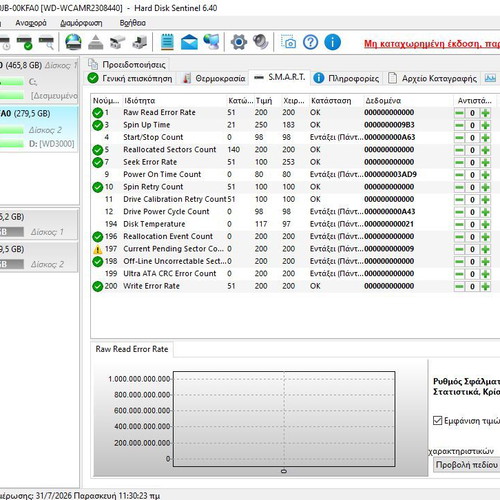
Task: Open the Βοήθεια menu
Action: click(133, 23)
